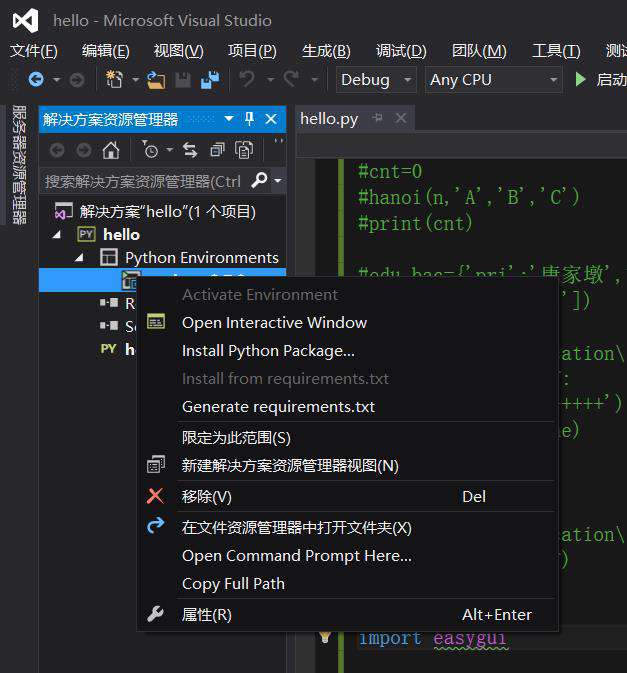This screenshot has width=627, height=673.
Task: Open pending changes filter dropdown arrow
Action: click(x=170, y=150)
